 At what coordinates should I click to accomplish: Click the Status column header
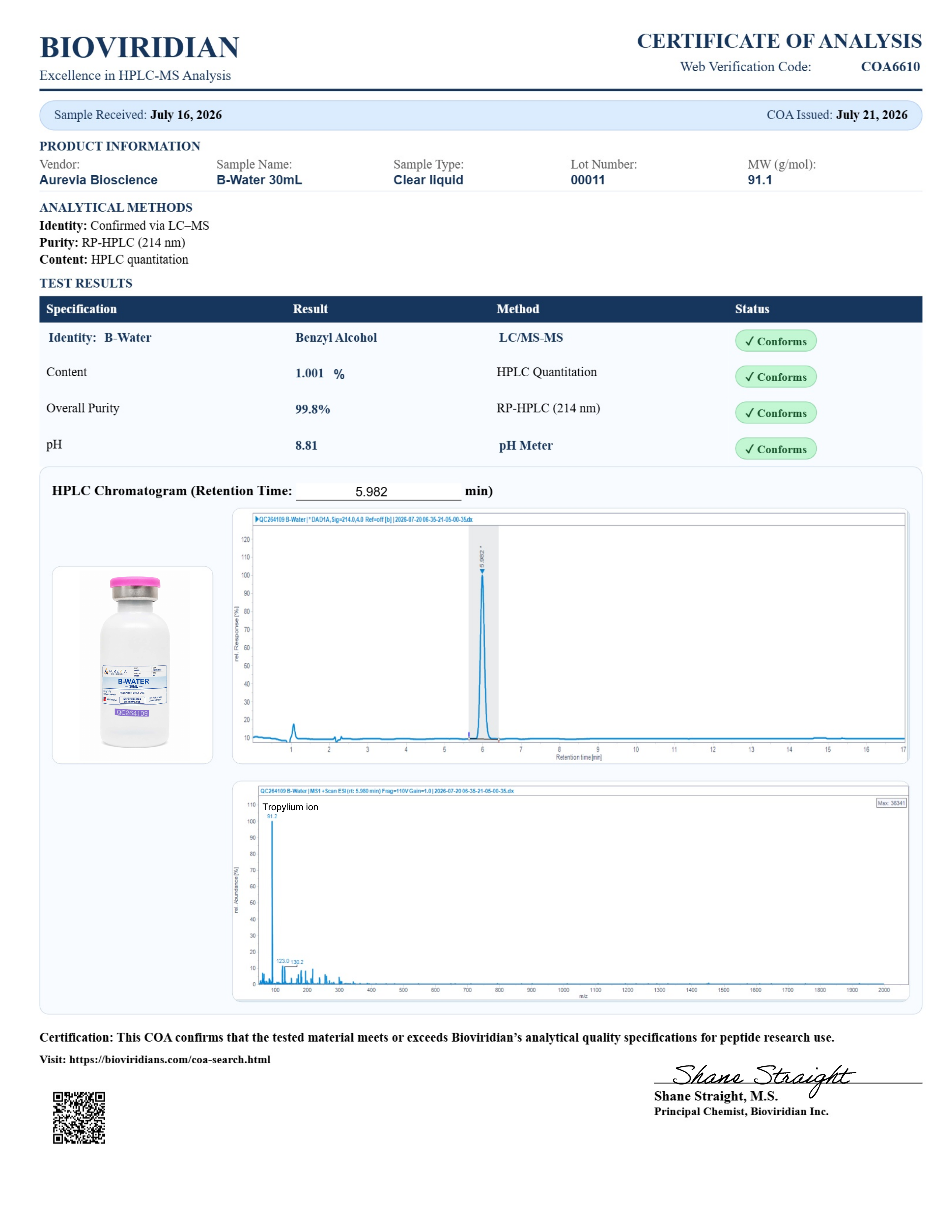tap(752, 309)
